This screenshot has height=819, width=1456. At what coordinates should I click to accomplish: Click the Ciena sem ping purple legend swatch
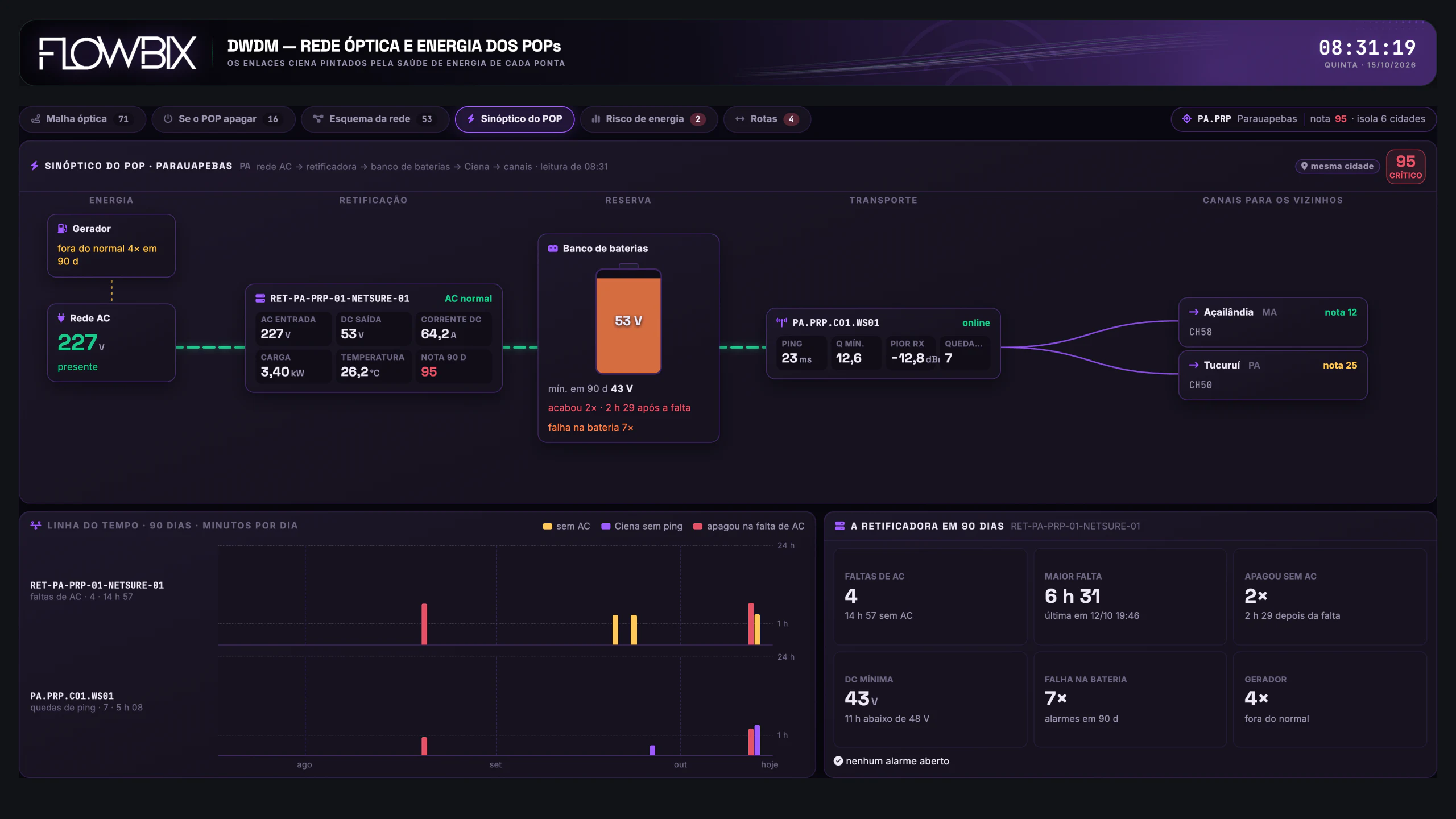[606, 527]
